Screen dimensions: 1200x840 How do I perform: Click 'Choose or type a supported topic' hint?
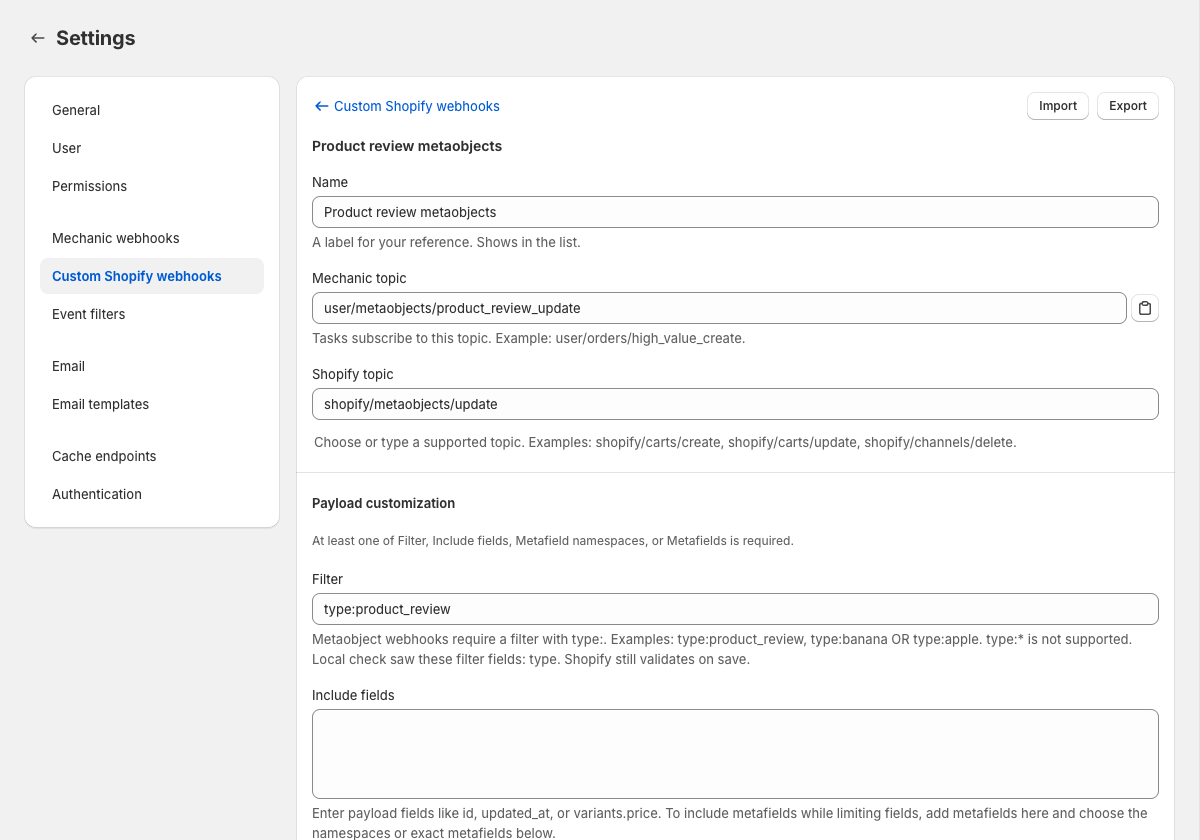[x=665, y=442]
